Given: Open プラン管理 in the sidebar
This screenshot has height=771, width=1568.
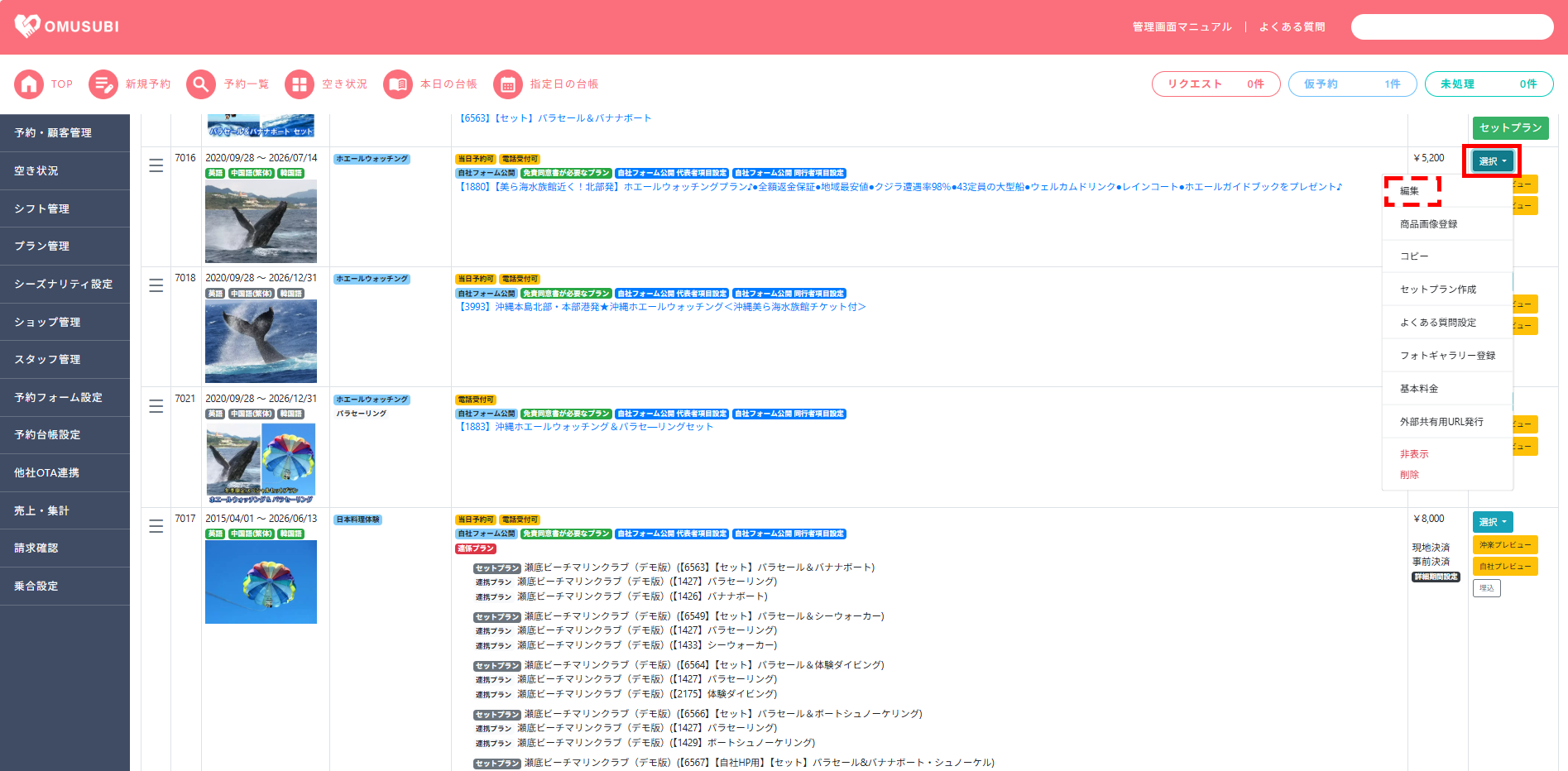Looking at the screenshot, I should [x=42, y=247].
